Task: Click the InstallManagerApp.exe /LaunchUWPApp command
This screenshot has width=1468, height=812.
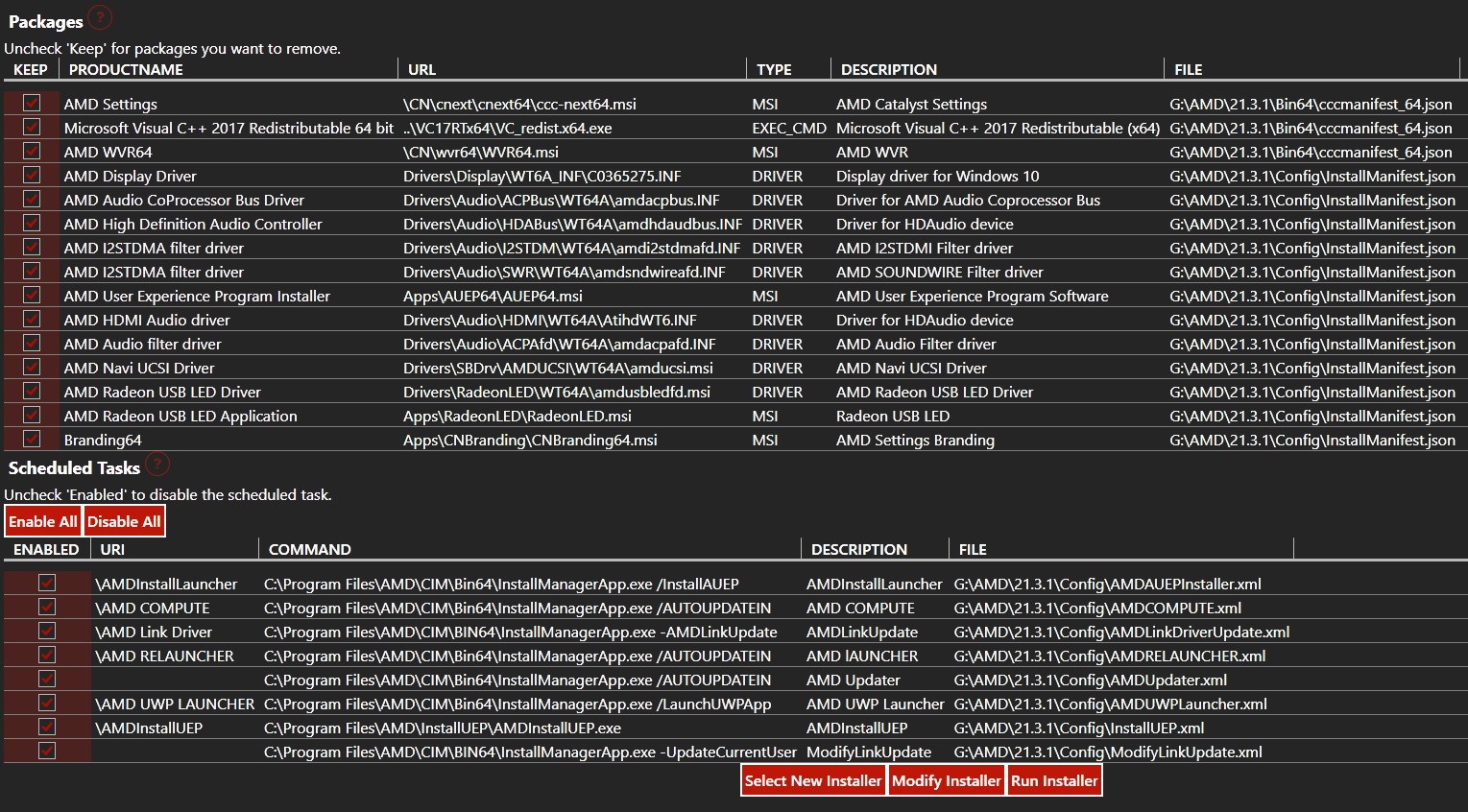Action: click(x=517, y=704)
